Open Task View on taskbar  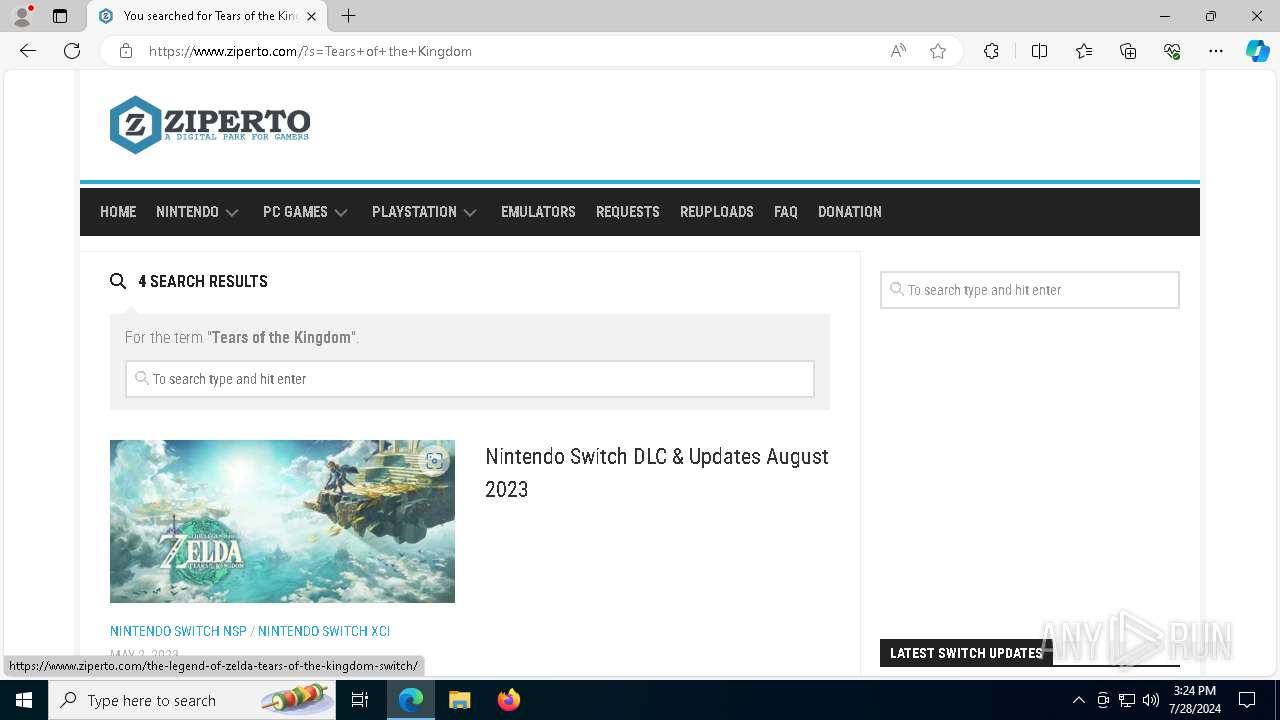pos(360,700)
